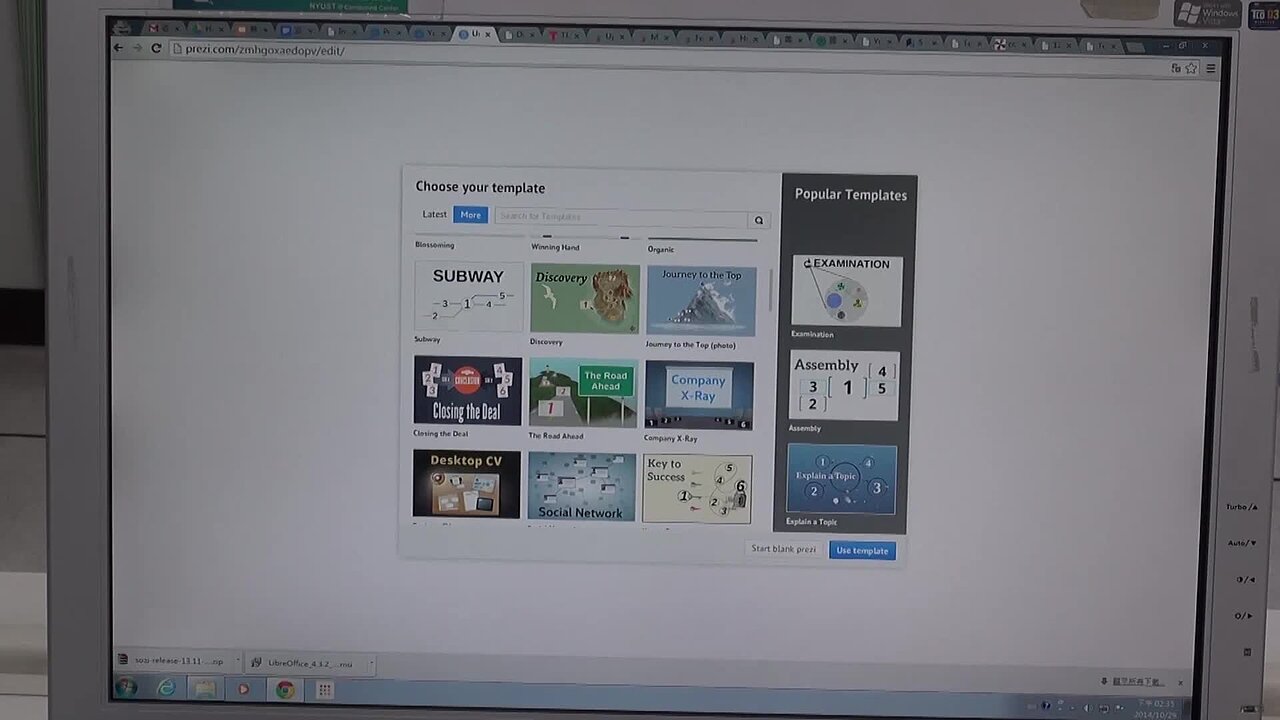Pick the Journey to the Top template
Screen dimensions: 1280x720
[x=701, y=300]
